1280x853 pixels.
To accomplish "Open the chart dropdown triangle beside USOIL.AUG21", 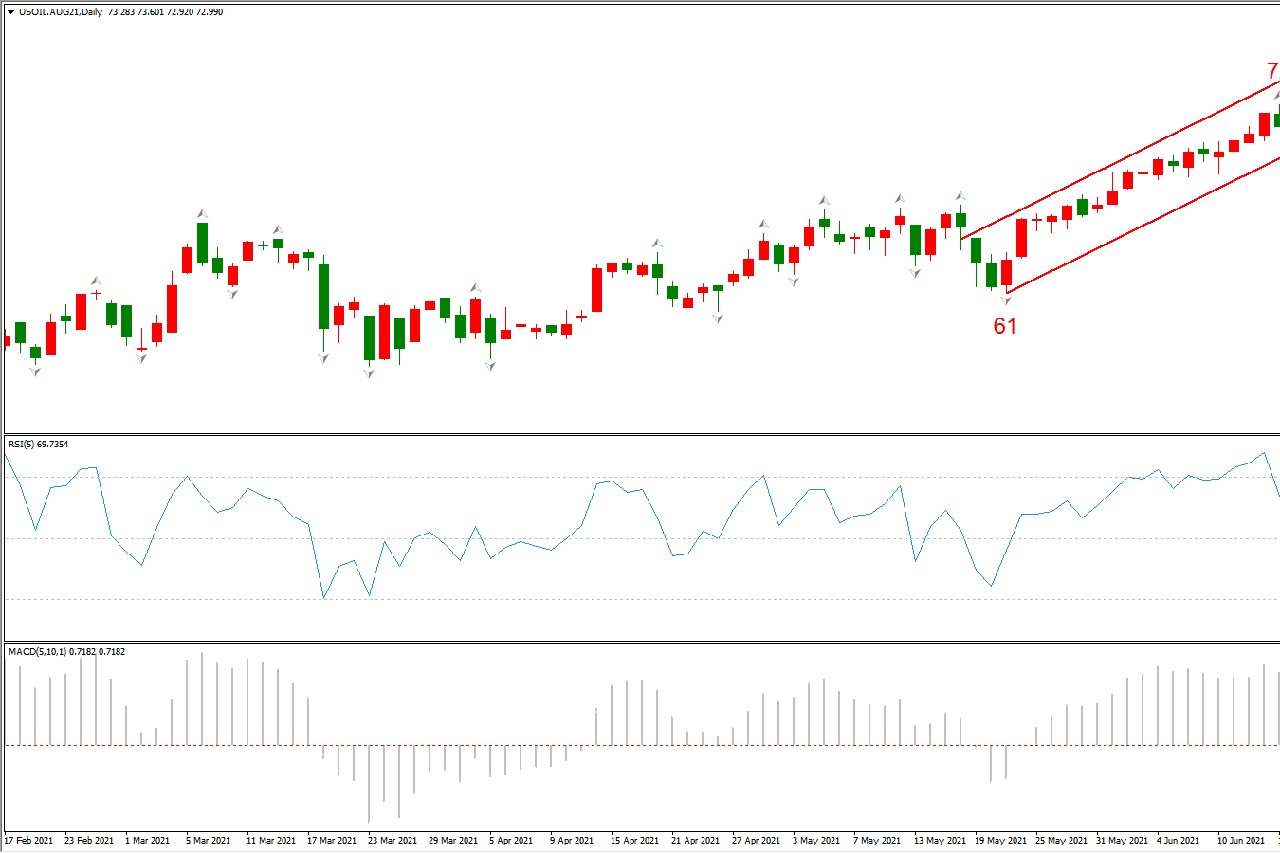I will point(11,12).
